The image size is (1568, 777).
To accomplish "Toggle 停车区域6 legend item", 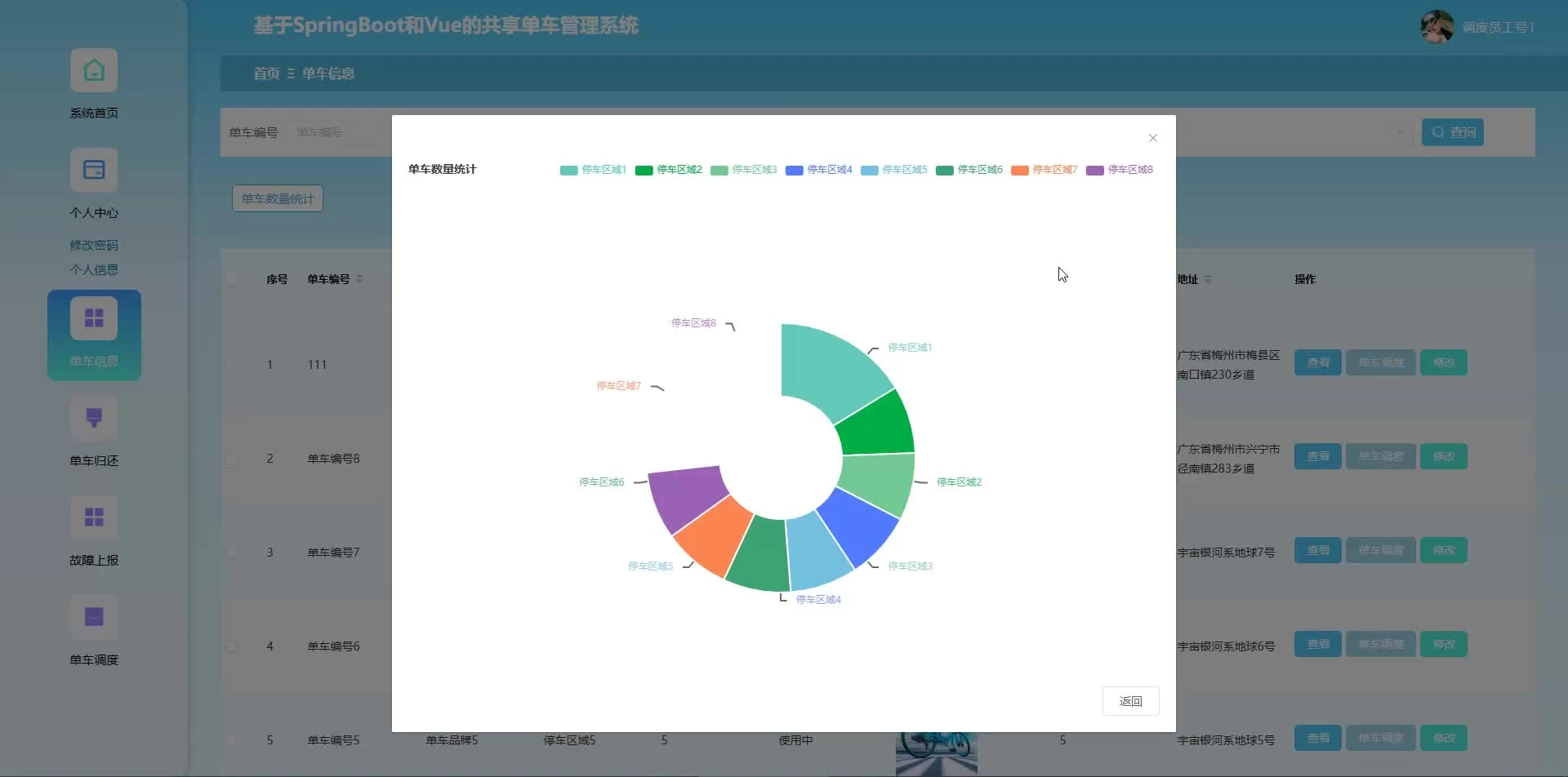I will 969,170.
